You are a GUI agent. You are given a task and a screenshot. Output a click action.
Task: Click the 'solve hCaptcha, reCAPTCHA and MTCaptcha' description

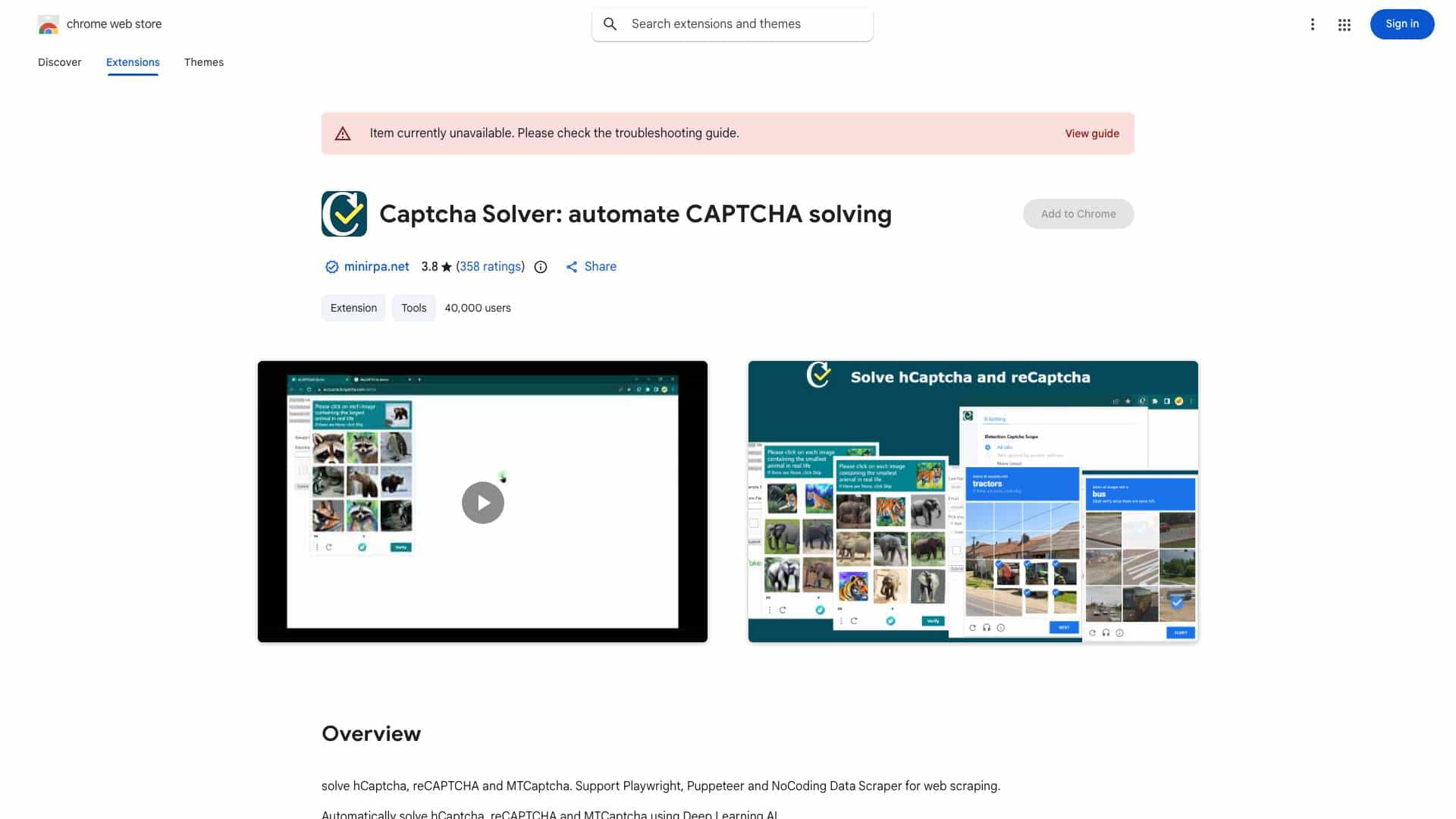coord(661,786)
